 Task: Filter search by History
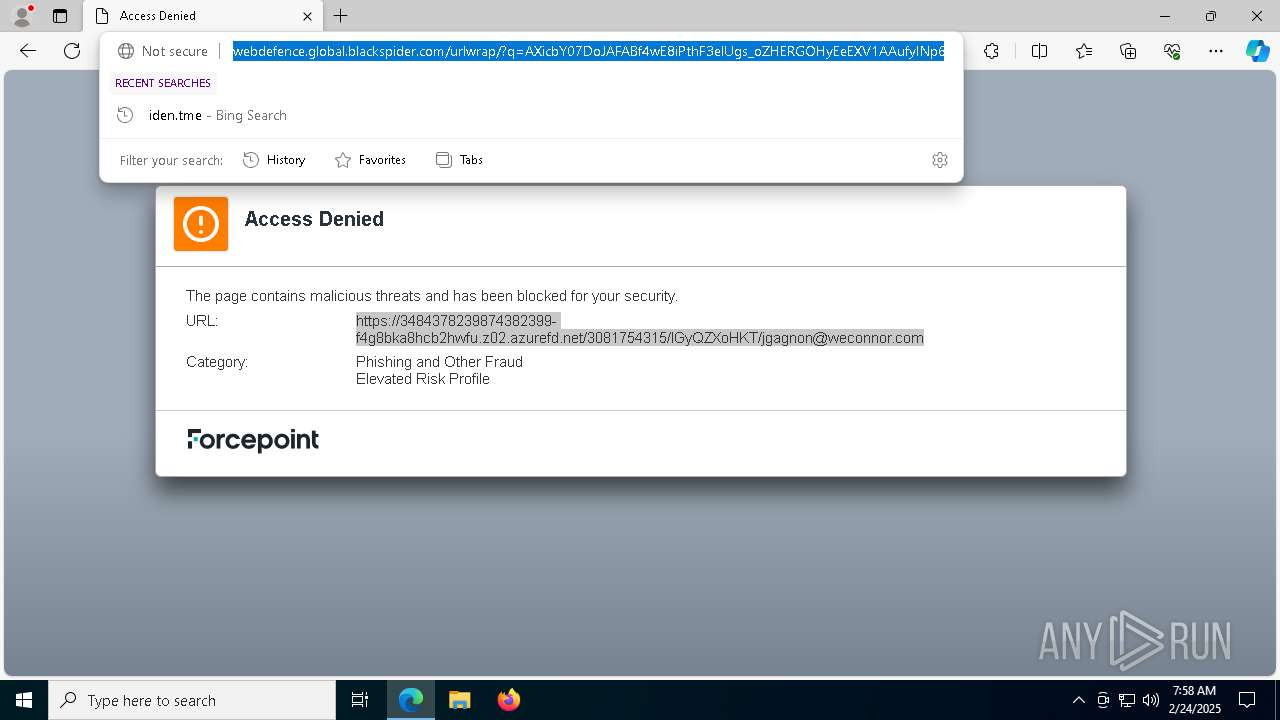274,160
